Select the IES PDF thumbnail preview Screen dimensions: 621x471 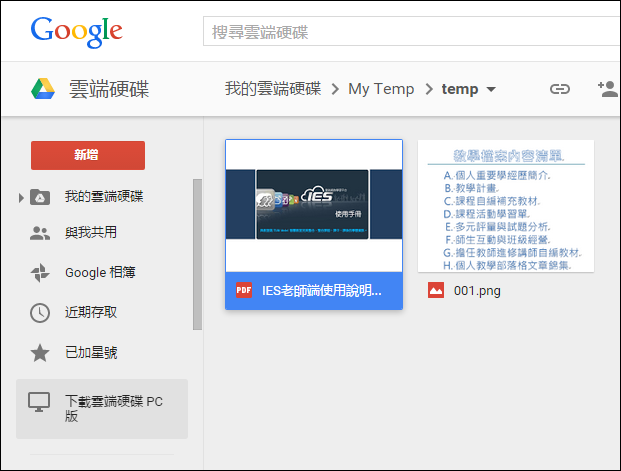click(x=314, y=206)
